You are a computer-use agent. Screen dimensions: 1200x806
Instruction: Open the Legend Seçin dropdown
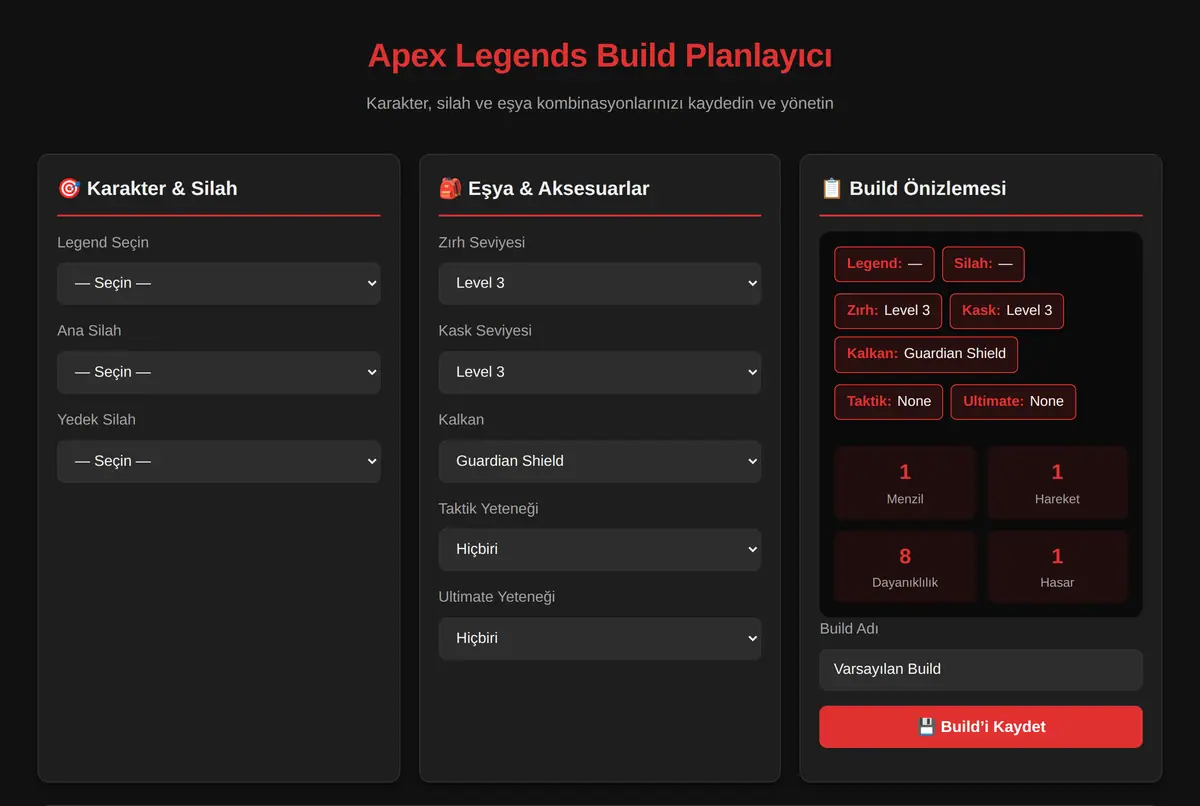point(218,283)
